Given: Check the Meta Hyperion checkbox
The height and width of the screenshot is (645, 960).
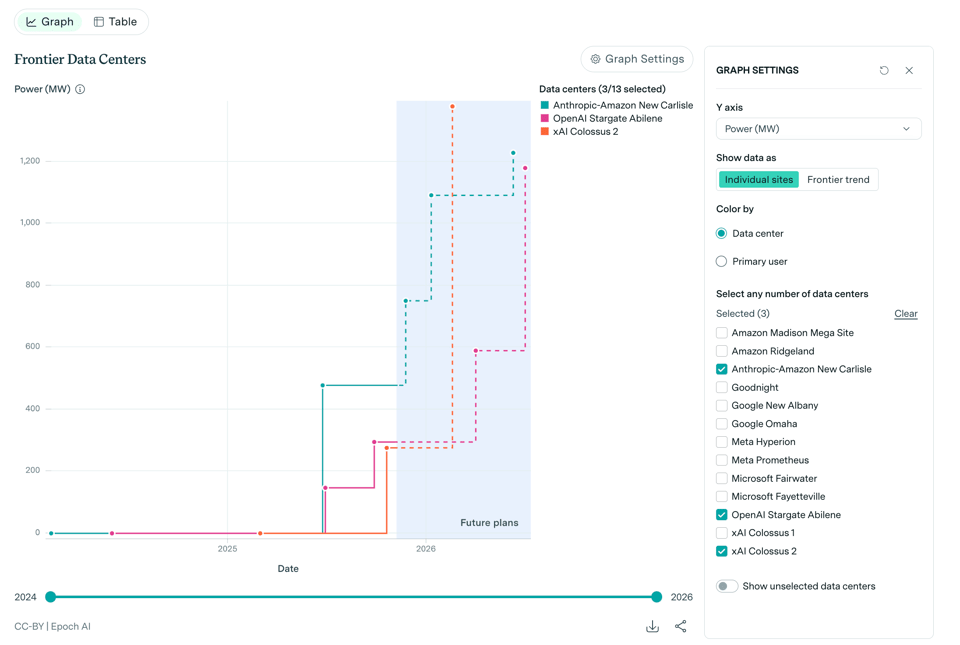Looking at the screenshot, I should pos(722,442).
